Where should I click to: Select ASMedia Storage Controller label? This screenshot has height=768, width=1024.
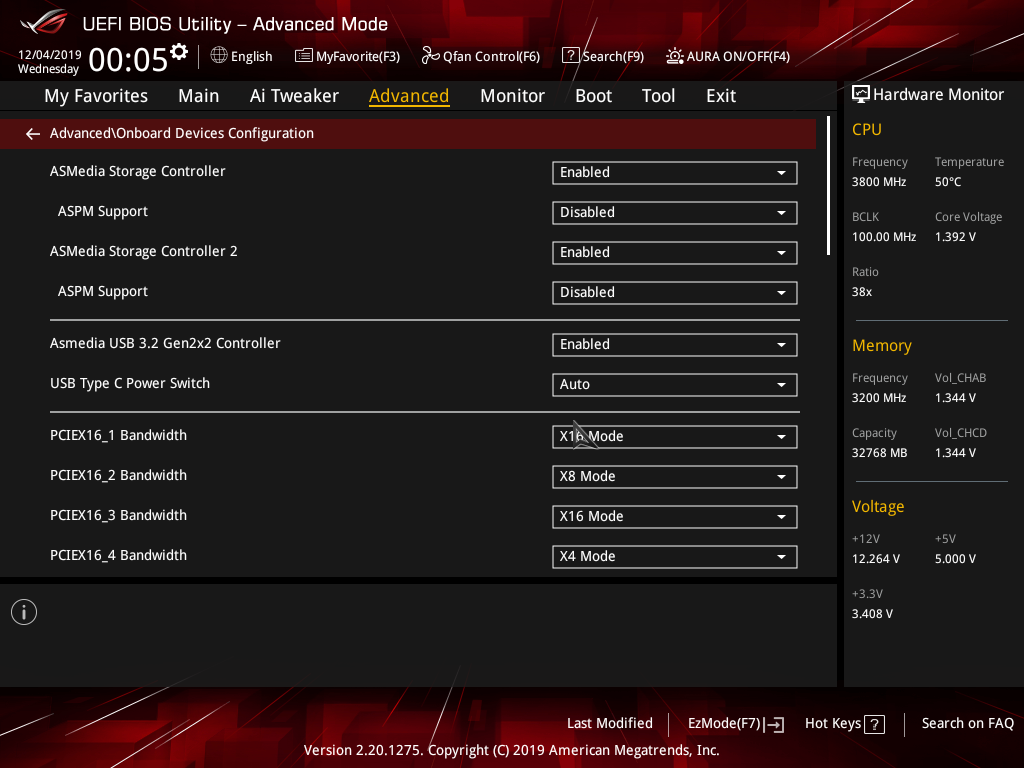(x=138, y=171)
